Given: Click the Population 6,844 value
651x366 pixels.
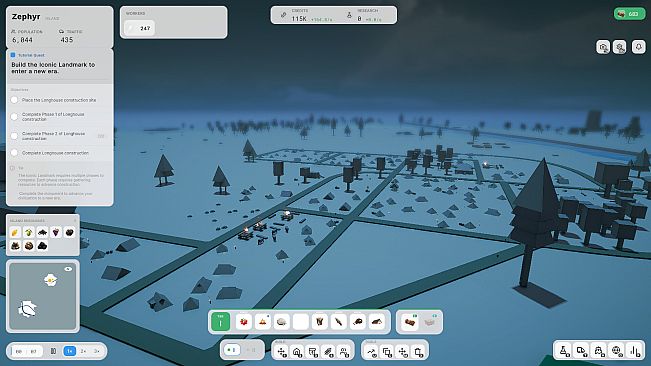Looking at the screenshot, I should pyautogui.click(x=22, y=40).
